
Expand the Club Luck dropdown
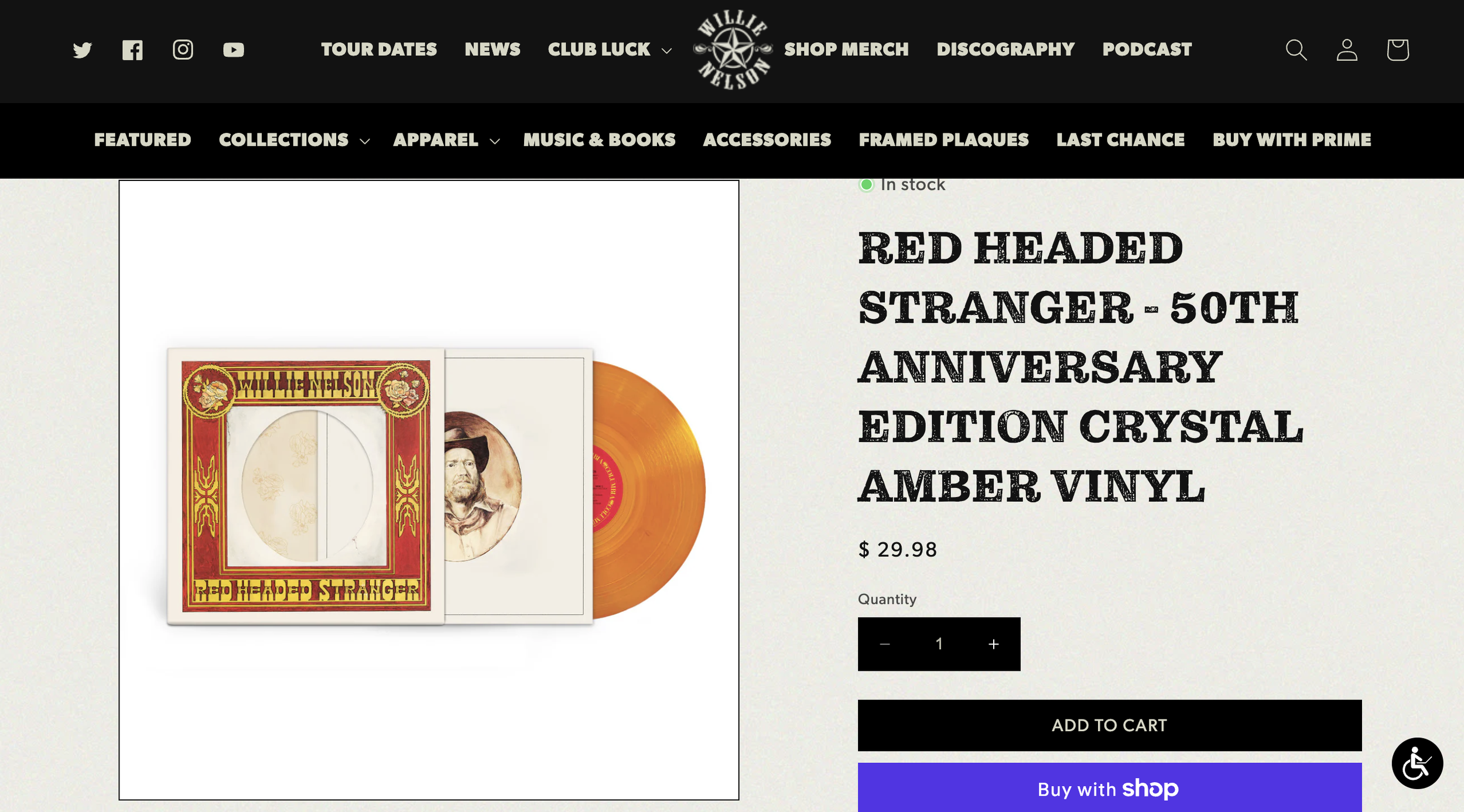point(610,50)
